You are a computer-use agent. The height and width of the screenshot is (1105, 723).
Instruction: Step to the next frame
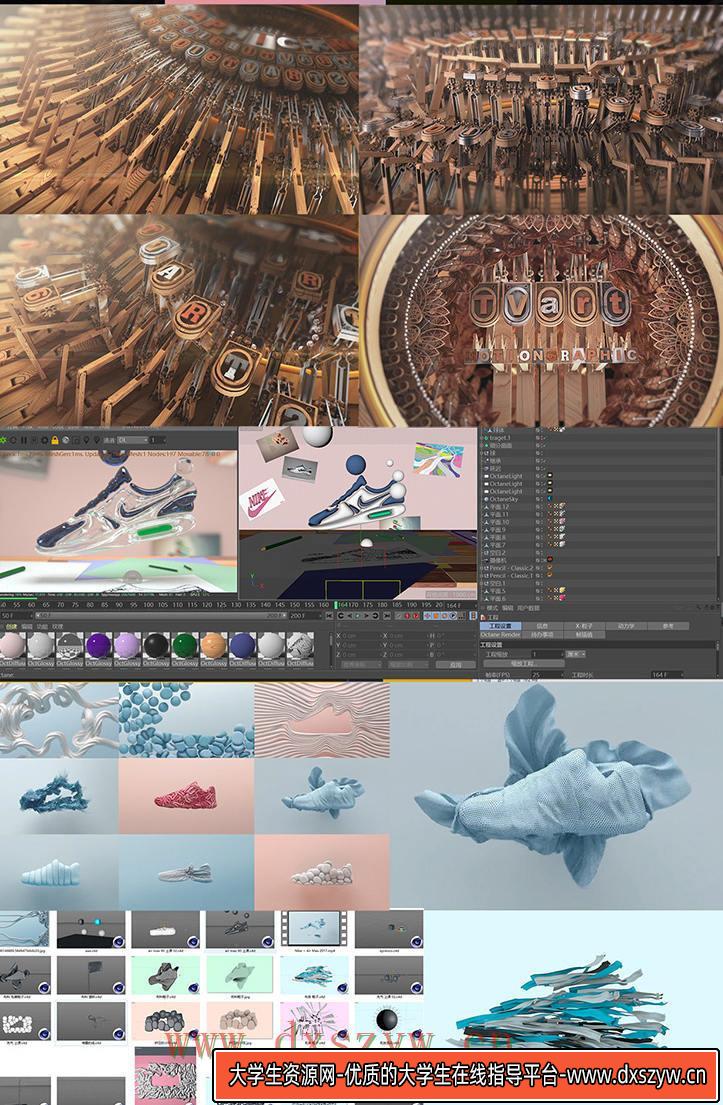pyautogui.click(x=366, y=616)
